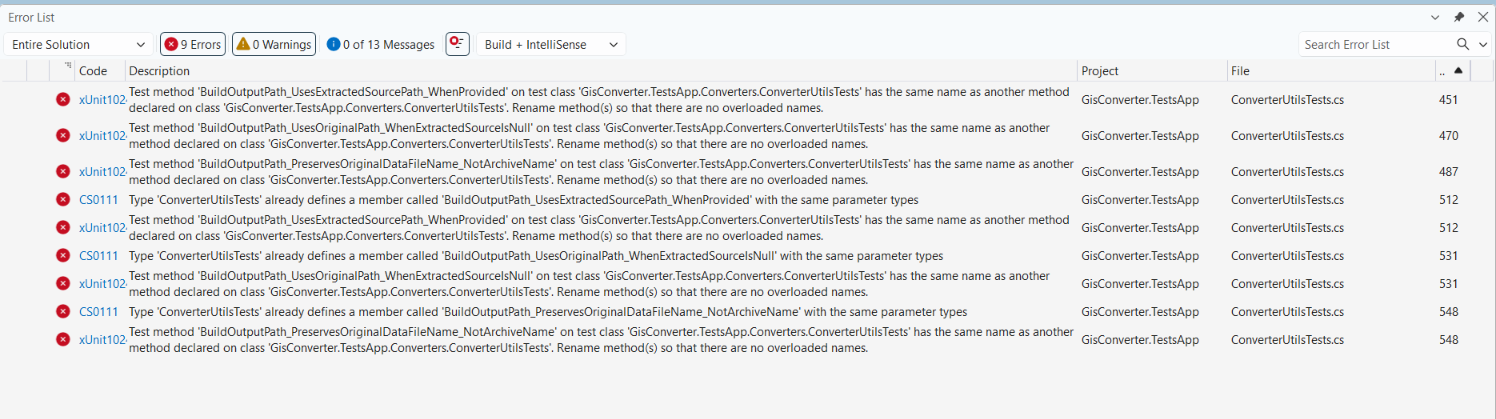This screenshot has height=419, width=1496.
Task: Click error icon of CS0111 row at line 548
Action: tap(63, 312)
